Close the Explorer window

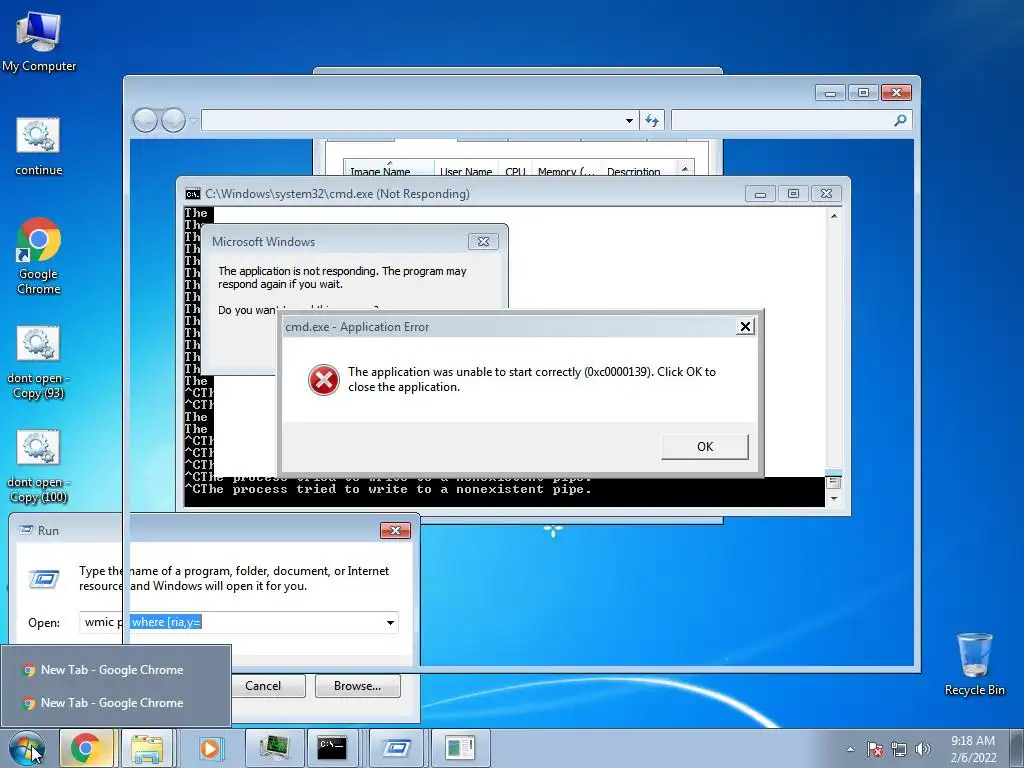[x=896, y=93]
